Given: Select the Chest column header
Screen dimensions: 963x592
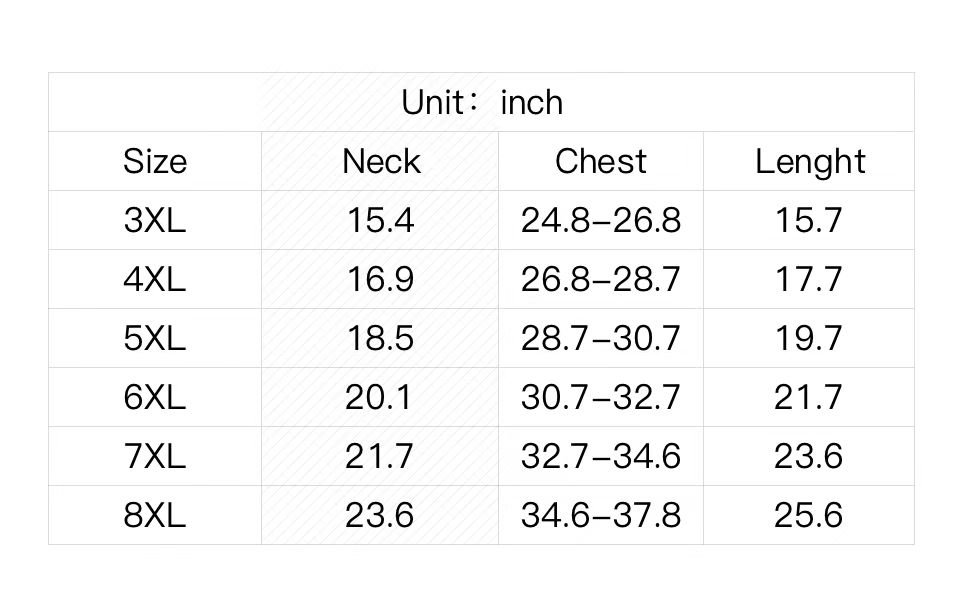Looking at the screenshot, I should pyautogui.click(x=600, y=161).
